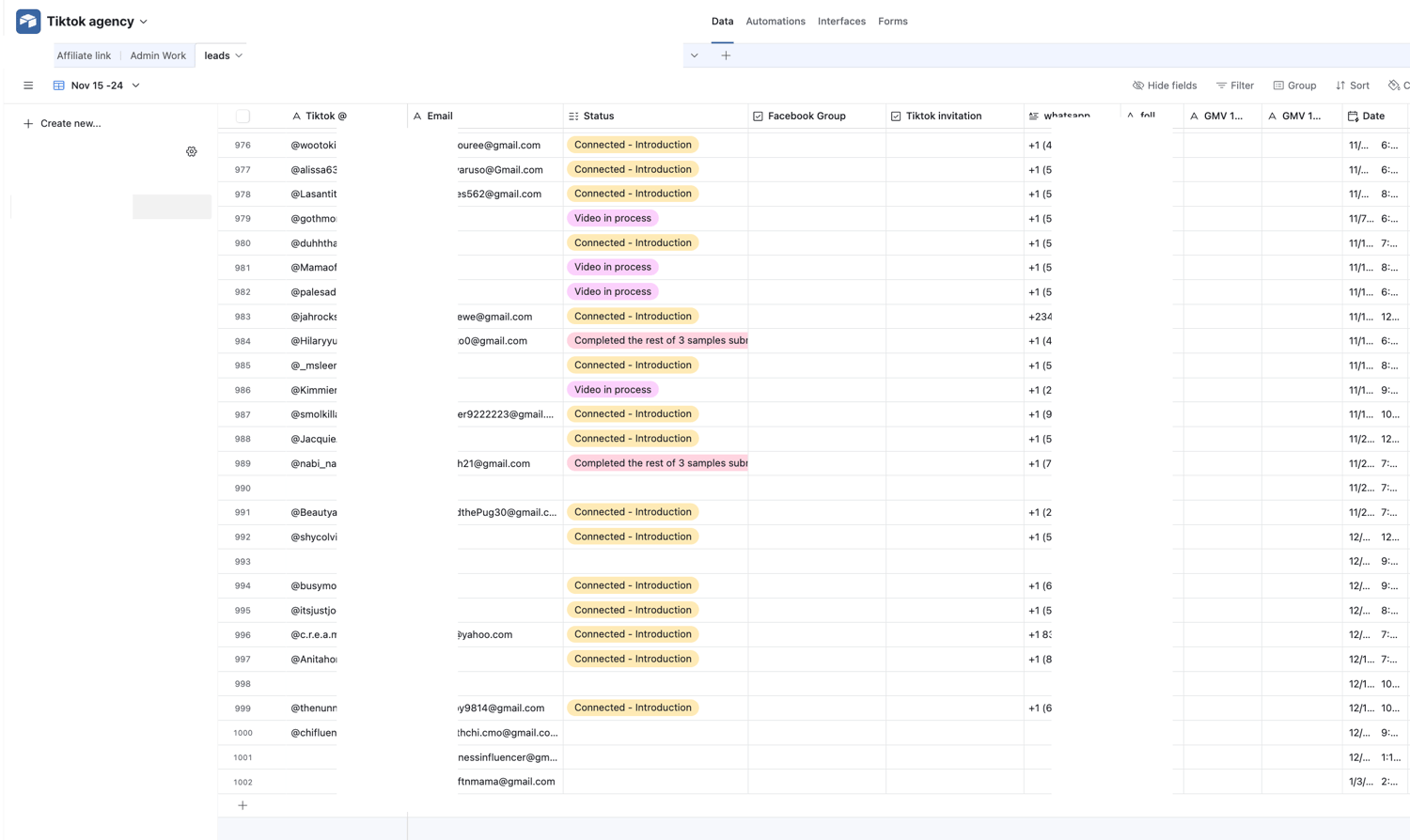Click the Airtable base logo icon
1410x840 pixels.
click(x=28, y=22)
